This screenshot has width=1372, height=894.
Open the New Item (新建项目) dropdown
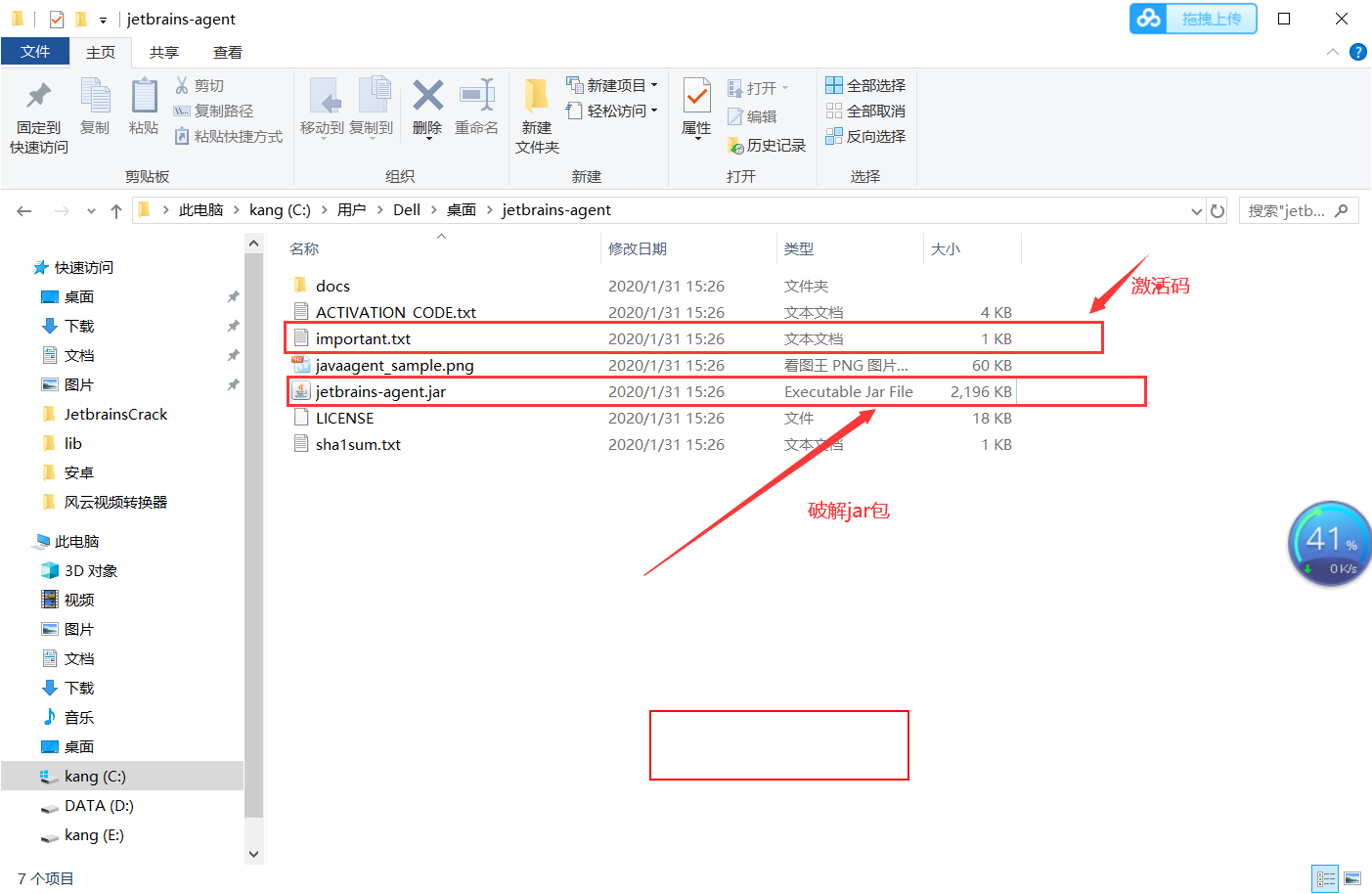coord(613,86)
